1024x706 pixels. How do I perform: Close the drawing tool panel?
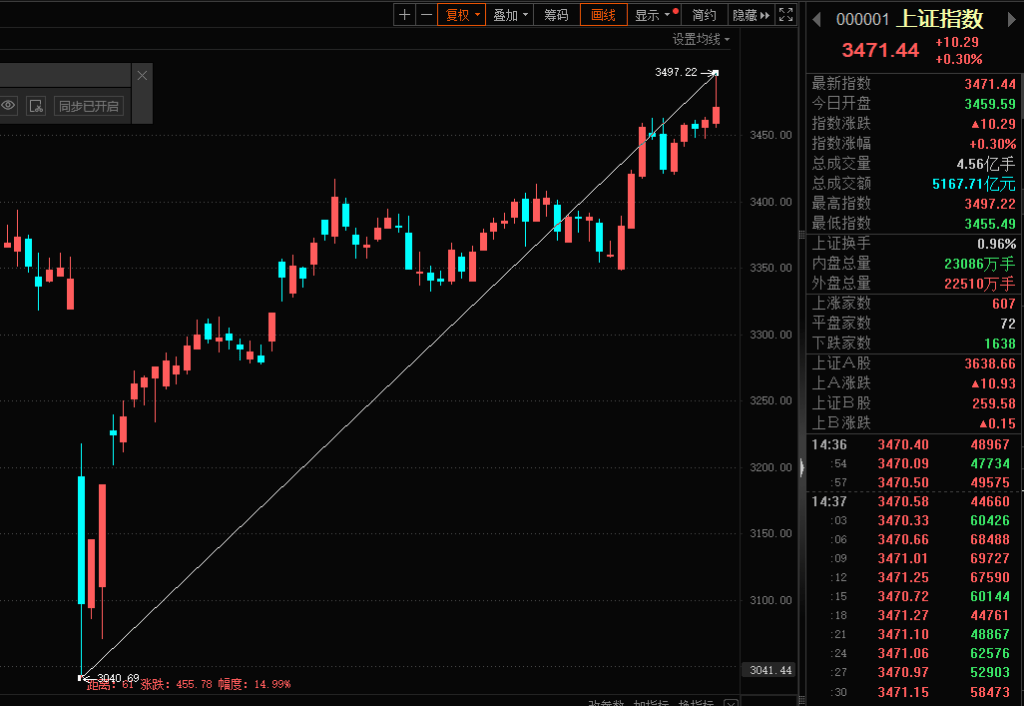point(142,76)
